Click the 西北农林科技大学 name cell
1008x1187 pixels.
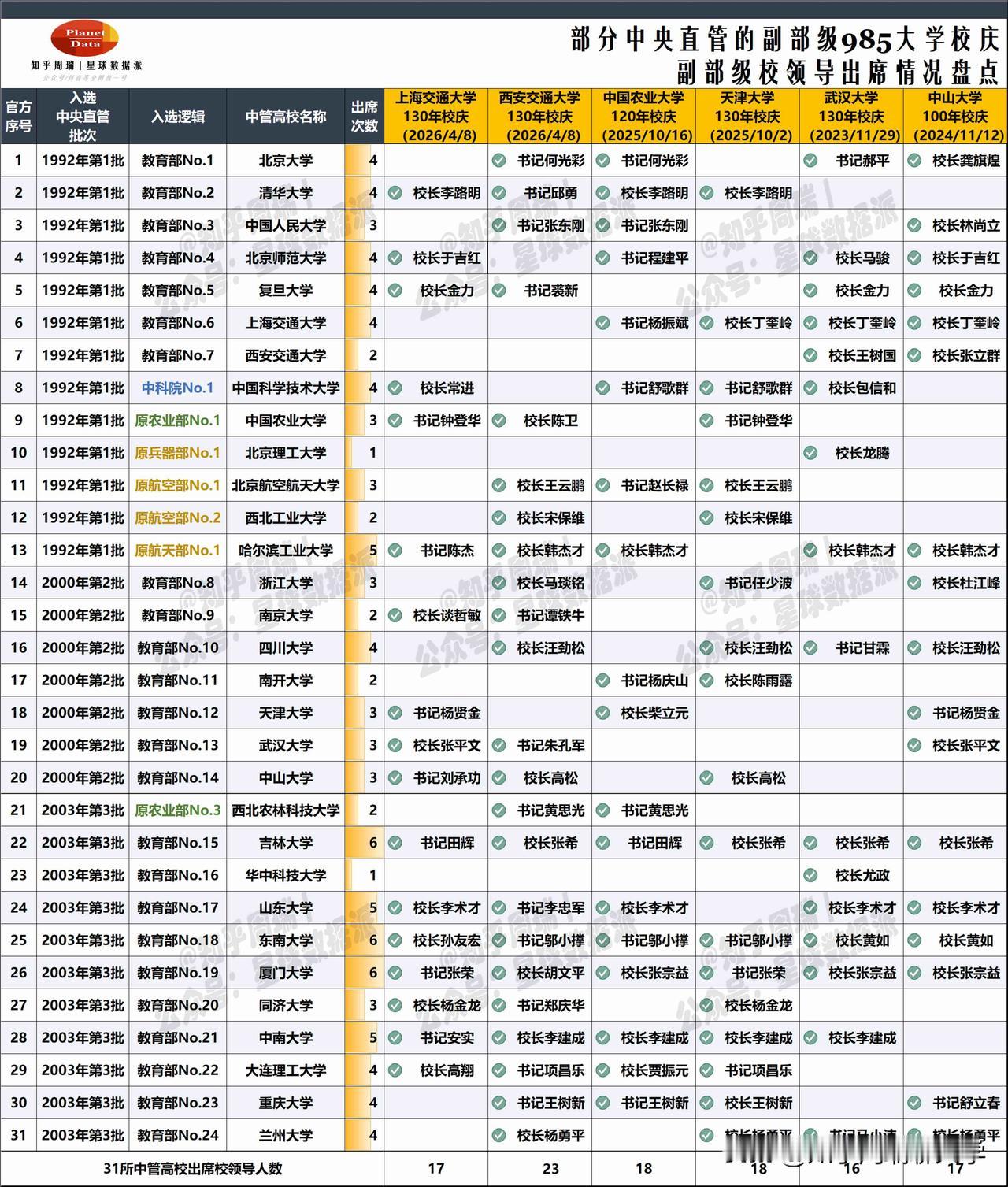[x=286, y=810]
